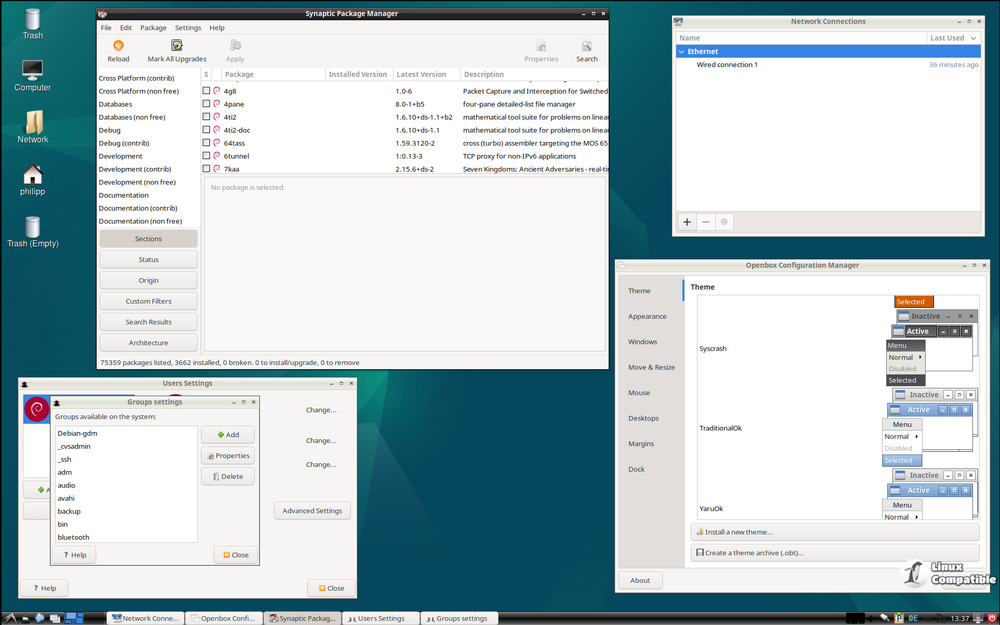Switch to the Appearance tab in Openbox
The width and height of the screenshot is (1000, 625).
click(x=647, y=316)
